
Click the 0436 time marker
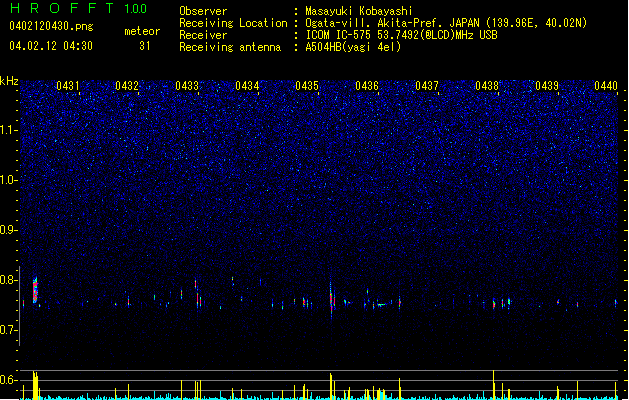[367, 86]
